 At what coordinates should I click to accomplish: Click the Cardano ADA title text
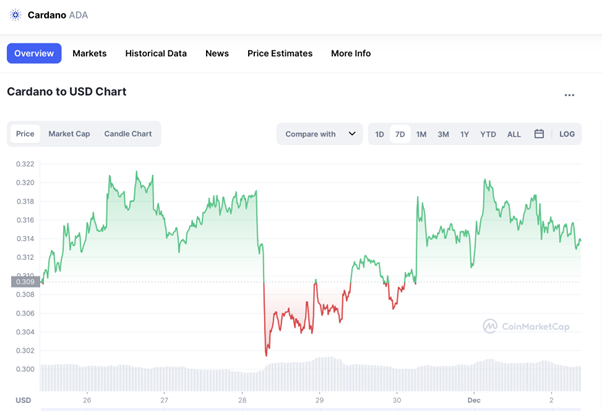[58, 15]
